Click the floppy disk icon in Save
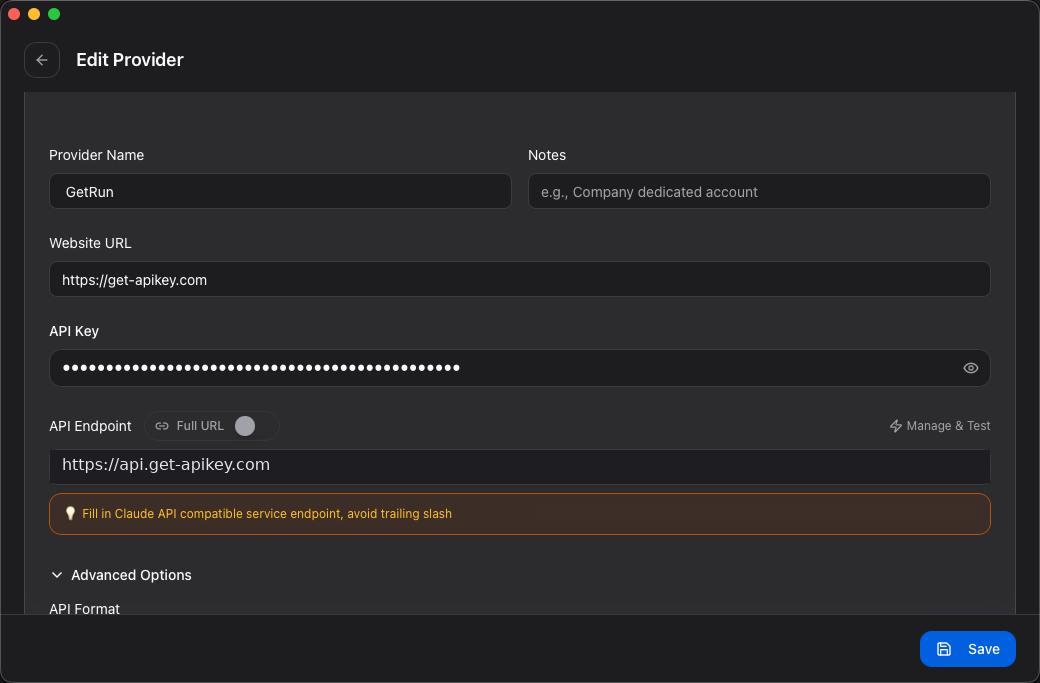This screenshot has height=683, width=1040. pos(944,649)
